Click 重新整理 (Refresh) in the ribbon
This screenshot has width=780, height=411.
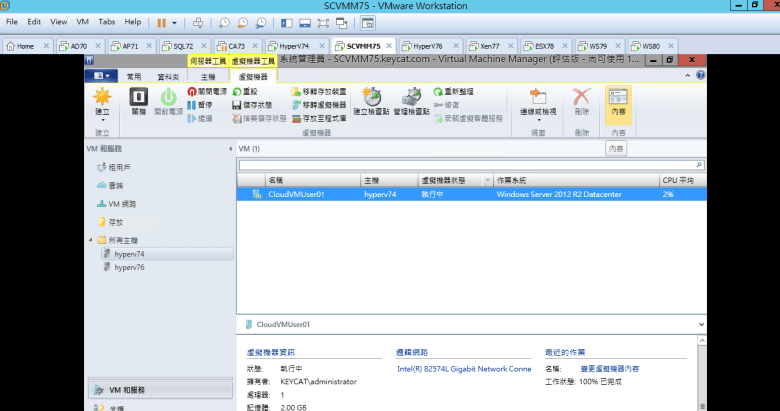pos(461,91)
